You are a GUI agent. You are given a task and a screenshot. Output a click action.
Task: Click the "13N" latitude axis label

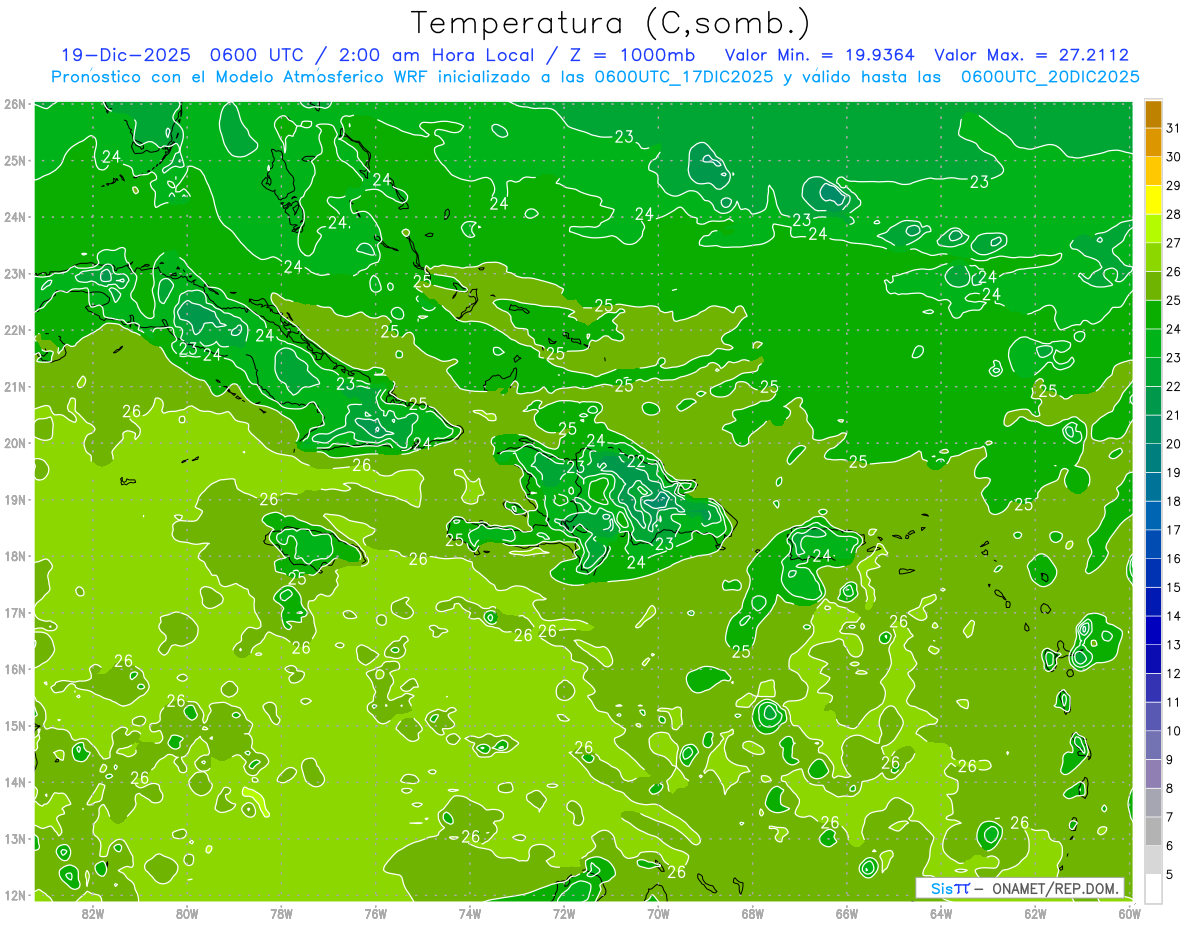[14, 839]
